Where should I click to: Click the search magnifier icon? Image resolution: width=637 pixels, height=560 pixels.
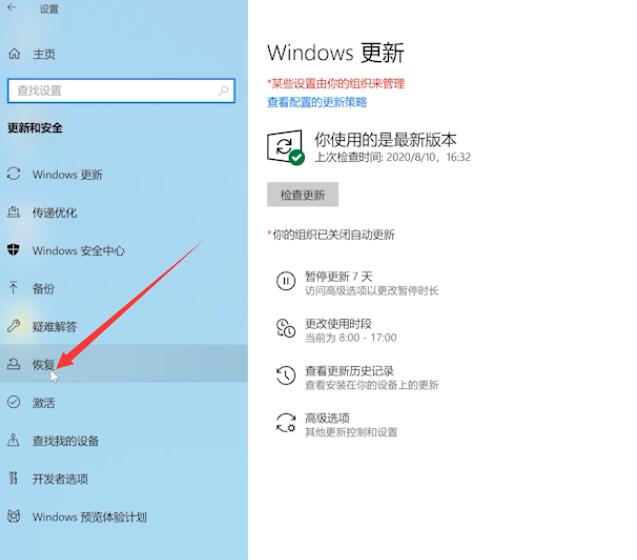(x=223, y=91)
